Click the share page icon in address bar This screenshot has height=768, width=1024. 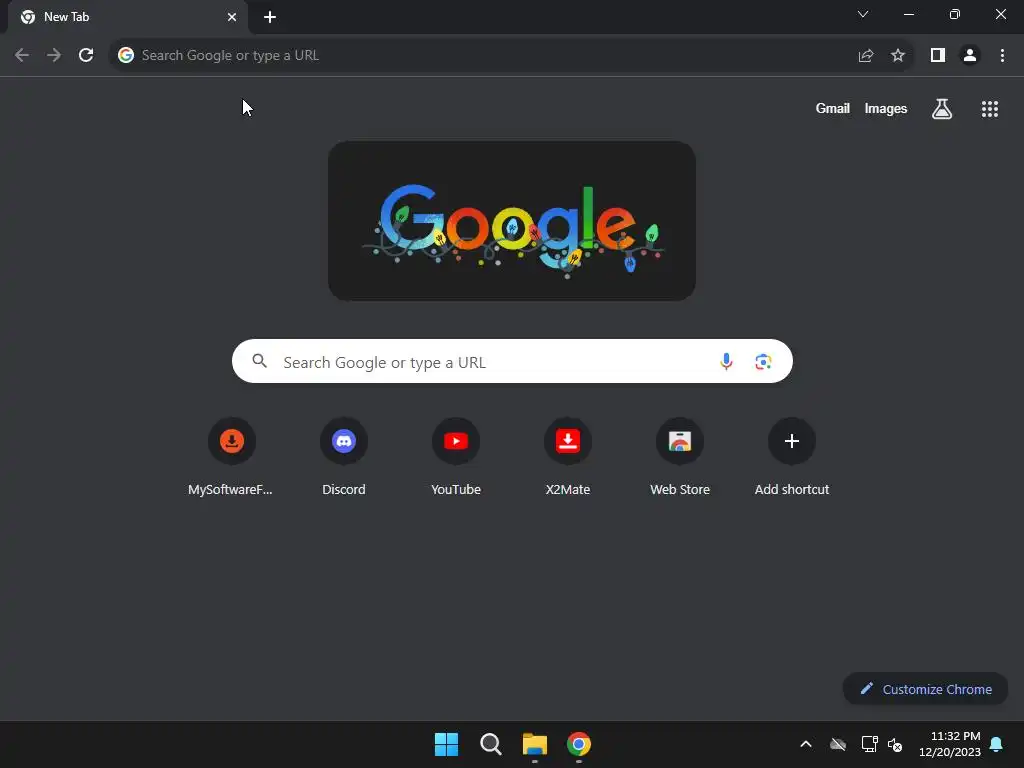point(866,56)
